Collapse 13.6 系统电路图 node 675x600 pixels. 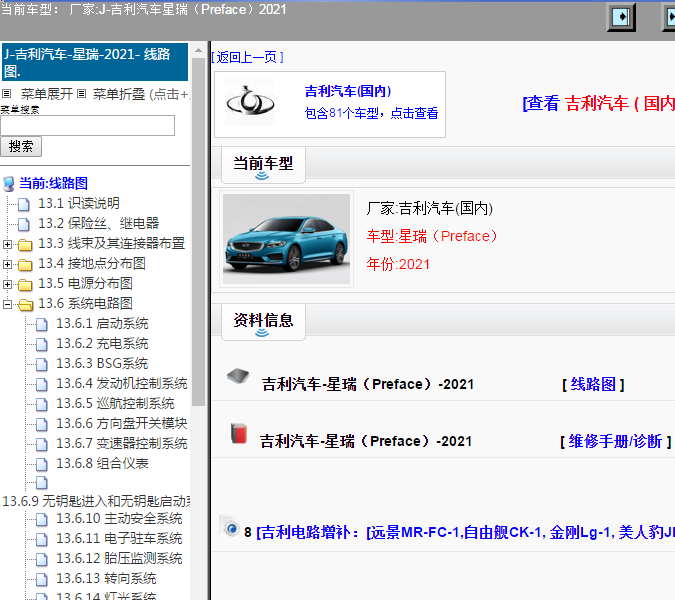tap(7, 304)
